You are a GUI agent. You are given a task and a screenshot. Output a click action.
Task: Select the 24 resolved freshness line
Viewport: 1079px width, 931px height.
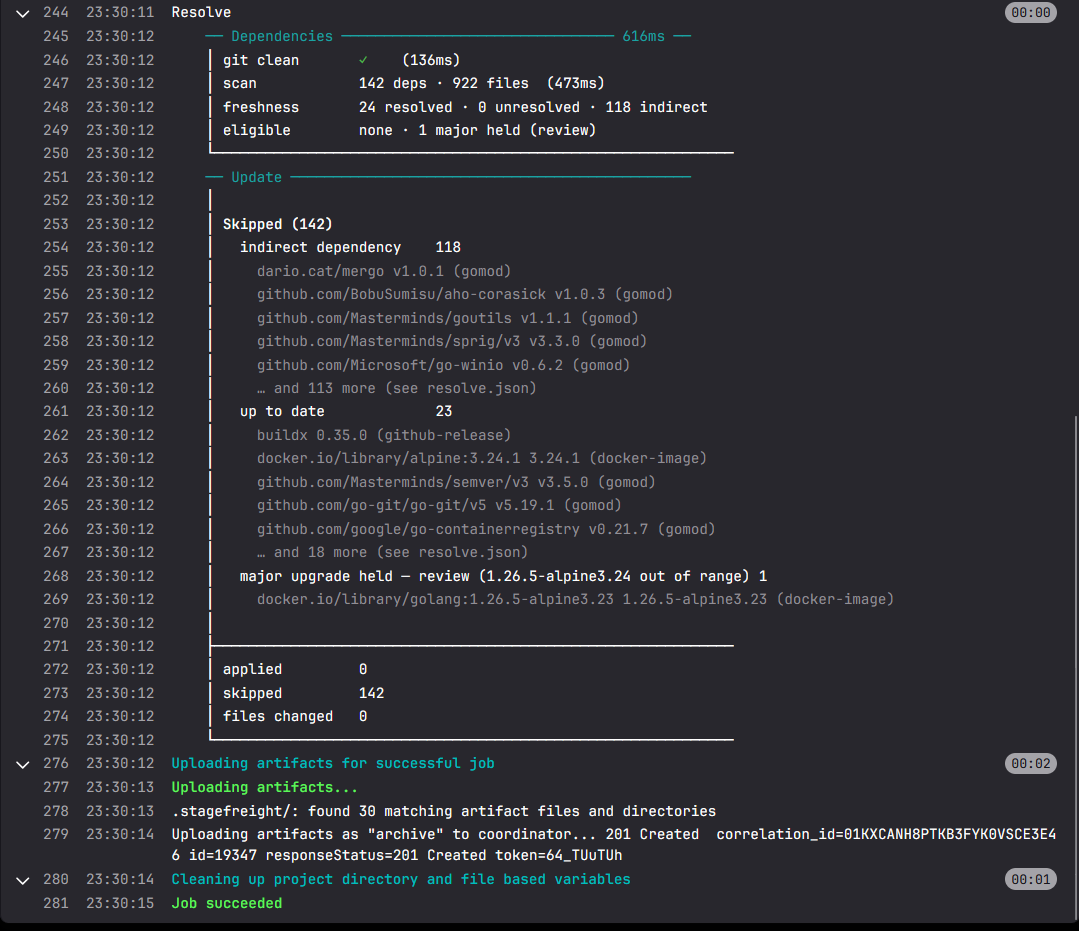(533, 107)
